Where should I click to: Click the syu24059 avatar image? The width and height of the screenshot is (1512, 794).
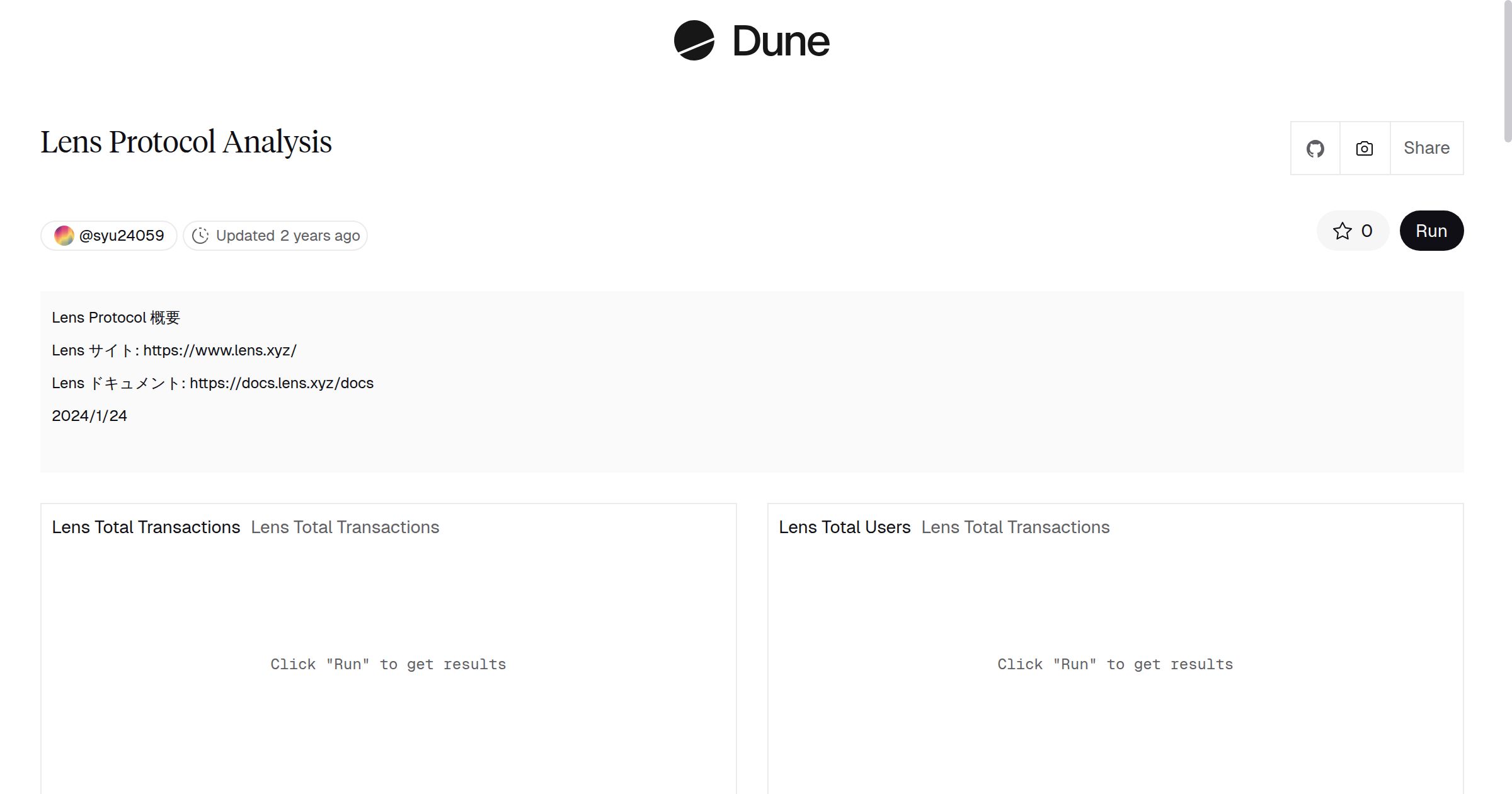64,236
